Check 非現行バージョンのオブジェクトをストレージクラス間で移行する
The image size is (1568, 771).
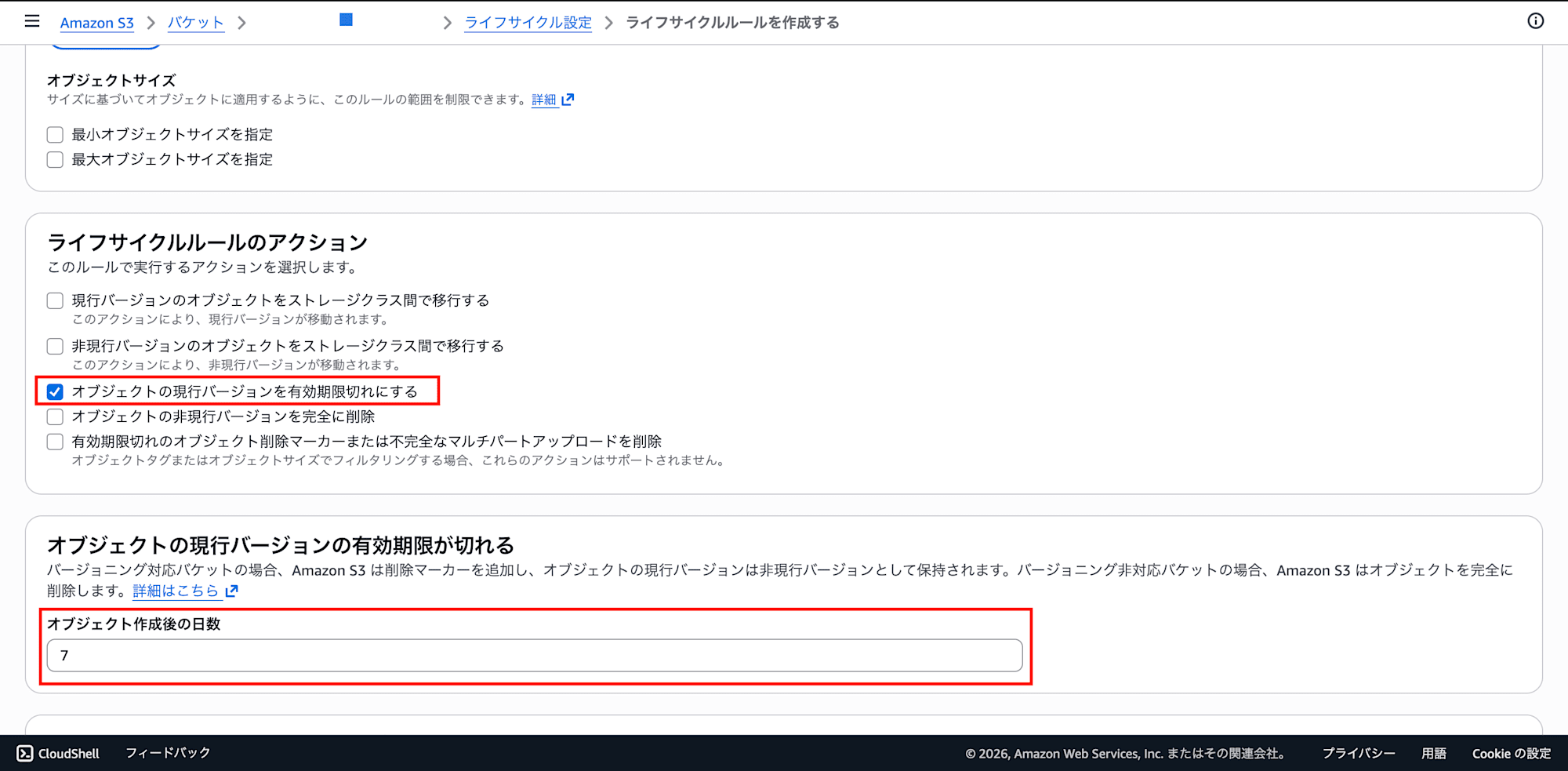[x=55, y=347]
